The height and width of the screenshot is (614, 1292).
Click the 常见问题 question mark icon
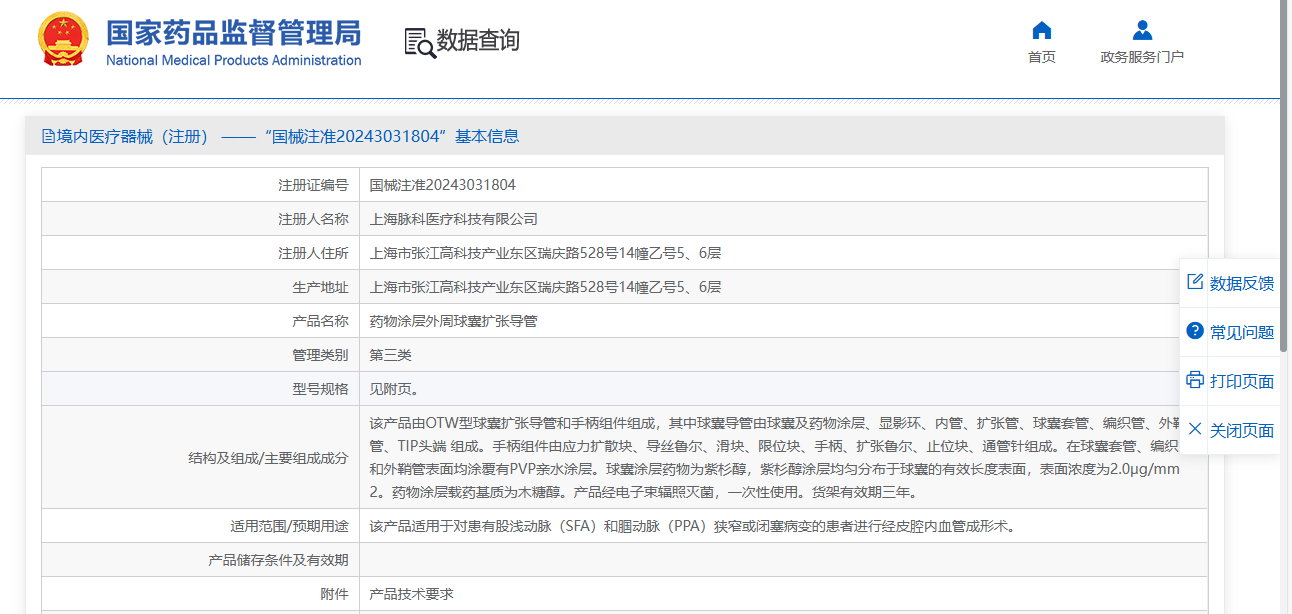(1195, 331)
